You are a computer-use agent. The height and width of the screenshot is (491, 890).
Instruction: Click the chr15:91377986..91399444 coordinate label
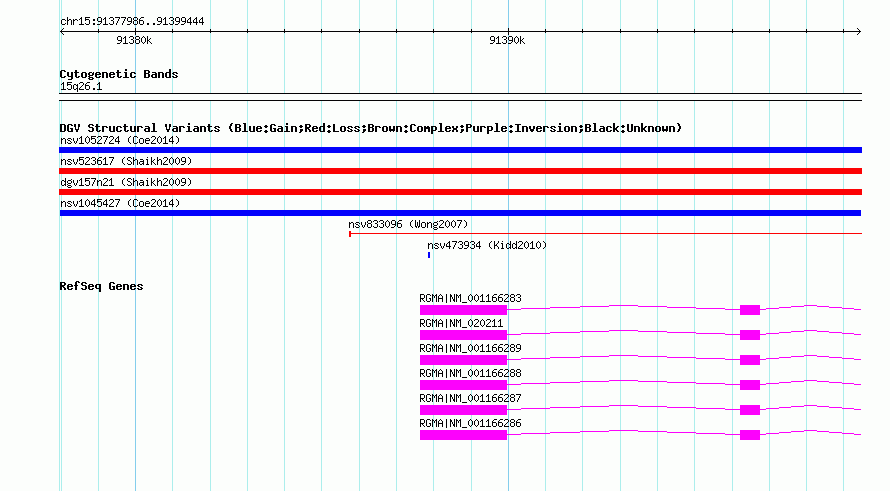132,21
